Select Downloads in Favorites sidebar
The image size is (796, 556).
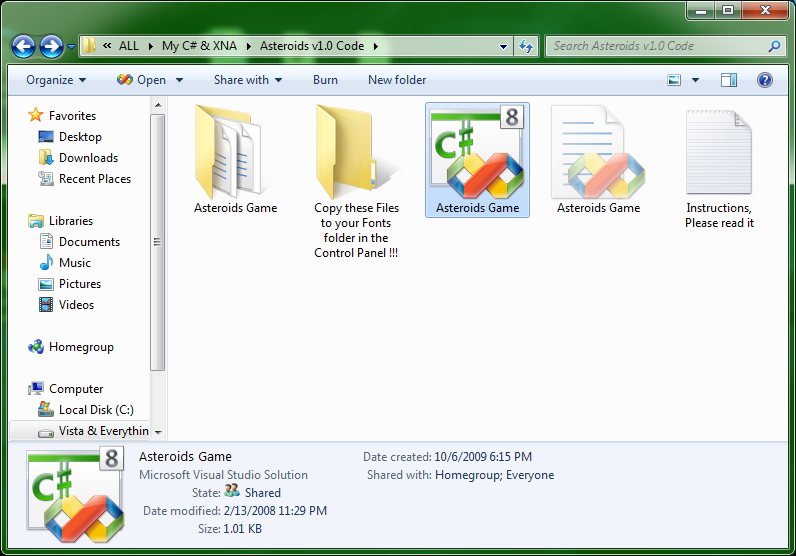coord(88,158)
